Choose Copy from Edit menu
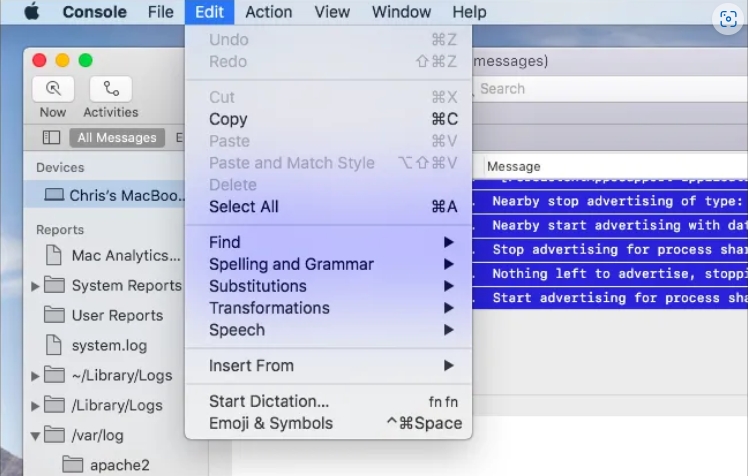The image size is (748, 476). click(328, 119)
